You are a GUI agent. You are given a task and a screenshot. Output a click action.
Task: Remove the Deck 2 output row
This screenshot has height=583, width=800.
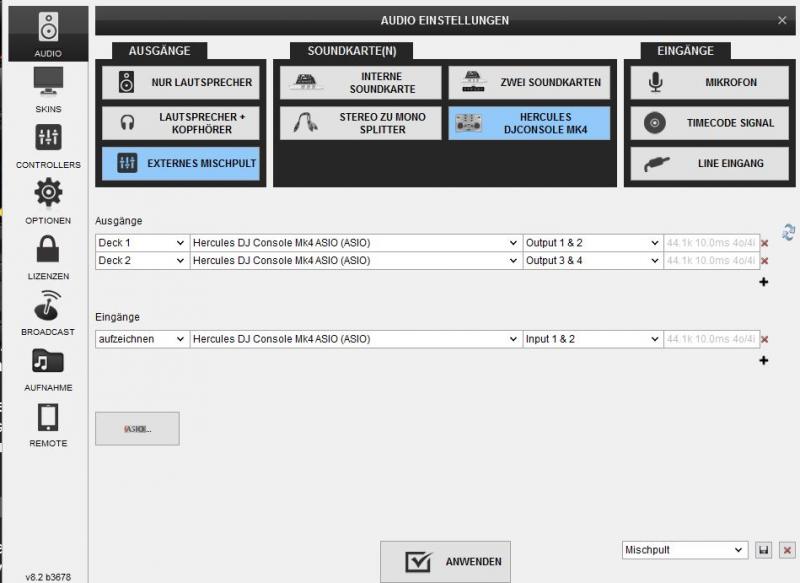click(764, 261)
